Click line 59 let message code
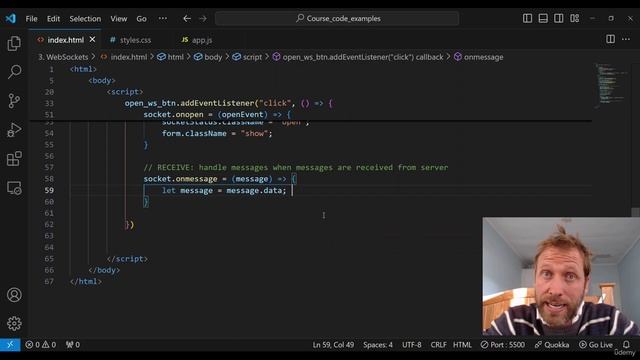640x360 pixels. tap(224, 190)
